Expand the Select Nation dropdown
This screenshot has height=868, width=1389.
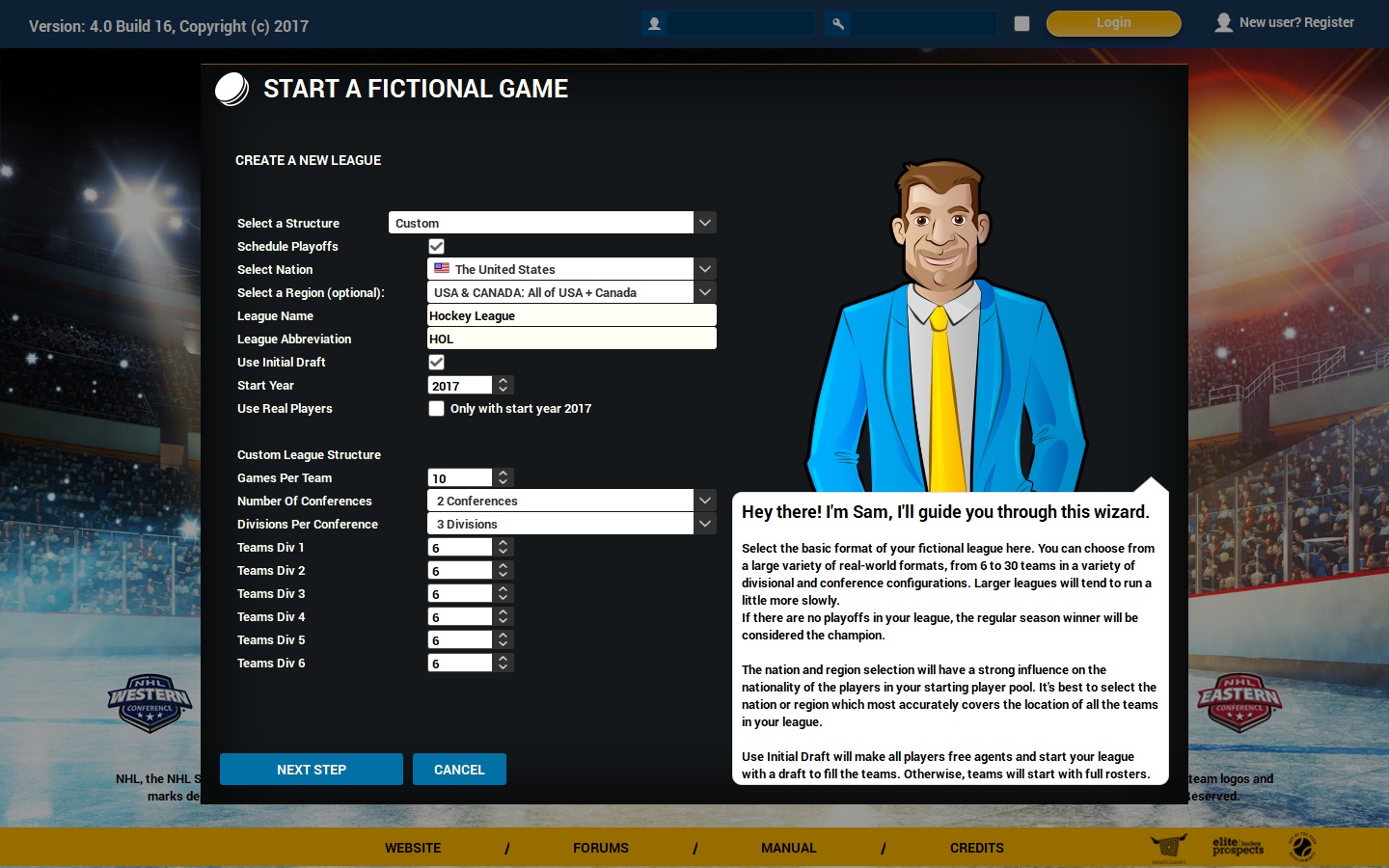click(704, 269)
